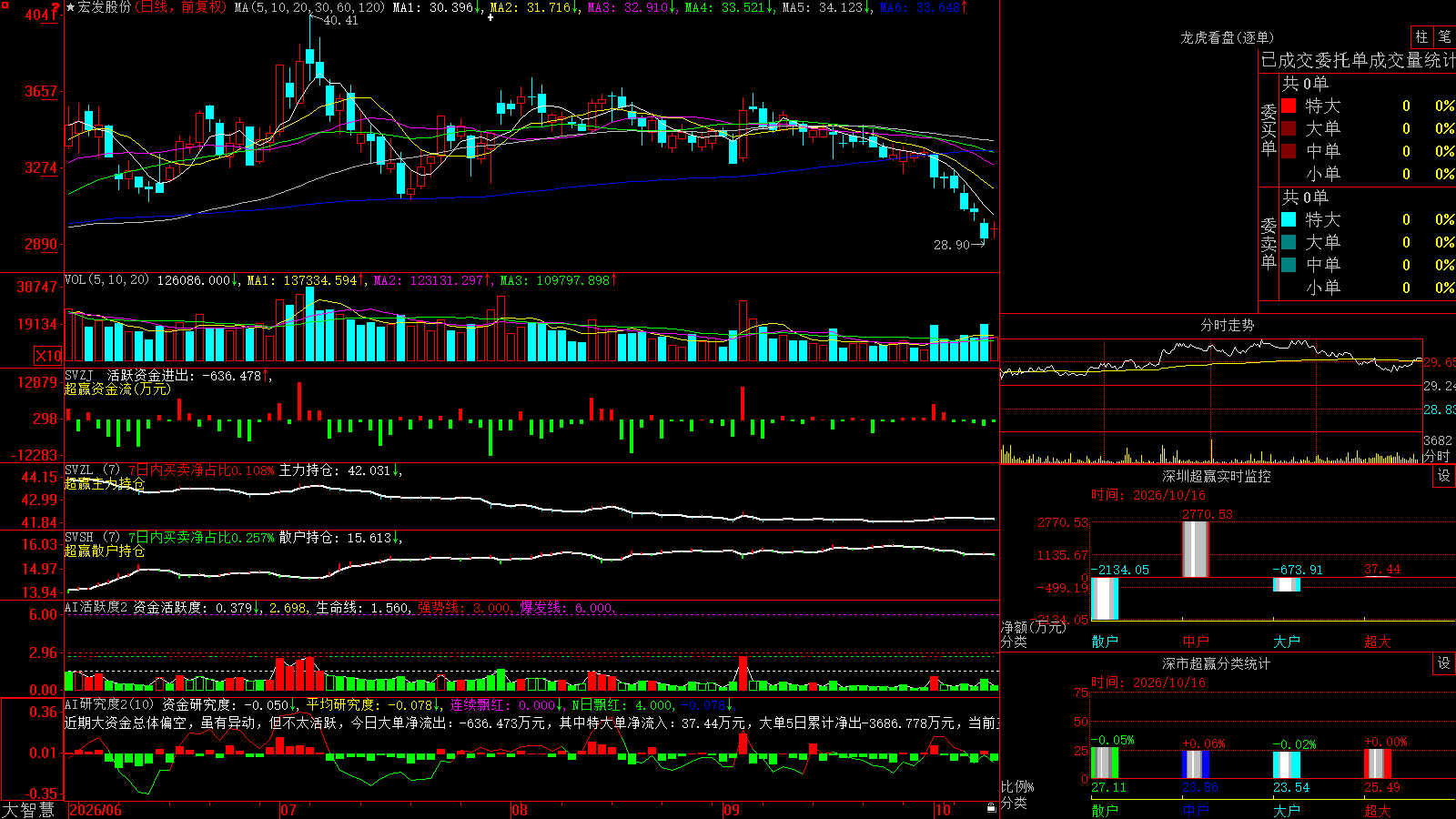The width and height of the screenshot is (1456, 819).
Task: Click the 超赢主力持仓 indicator label
Action: (105, 483)
